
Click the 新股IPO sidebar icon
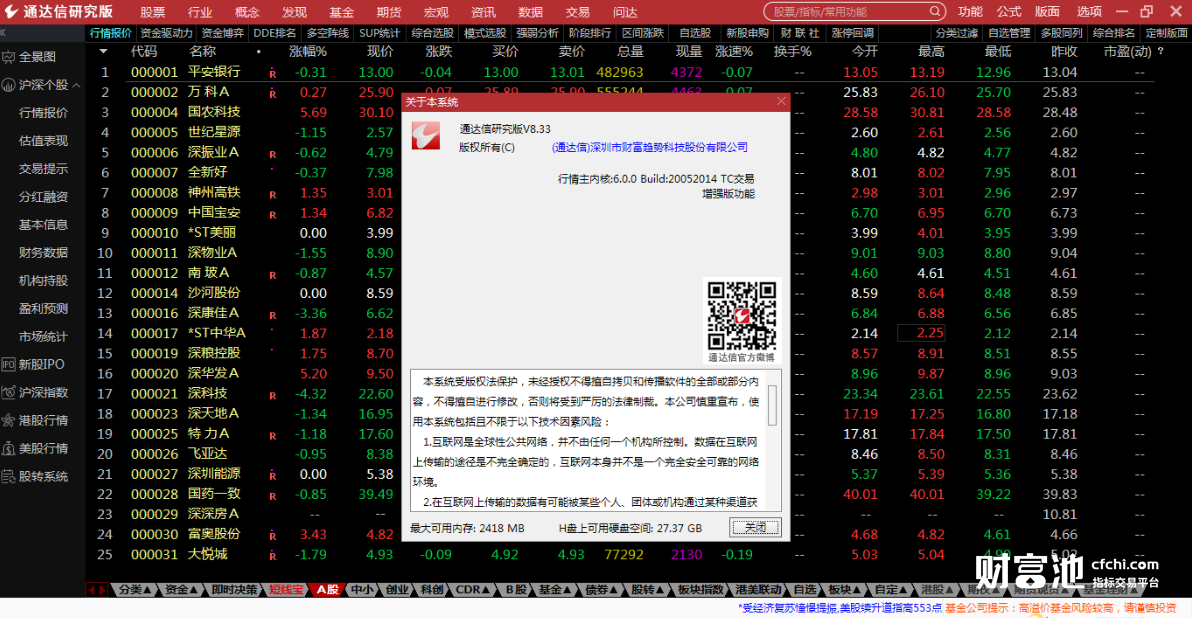point(8,365)
